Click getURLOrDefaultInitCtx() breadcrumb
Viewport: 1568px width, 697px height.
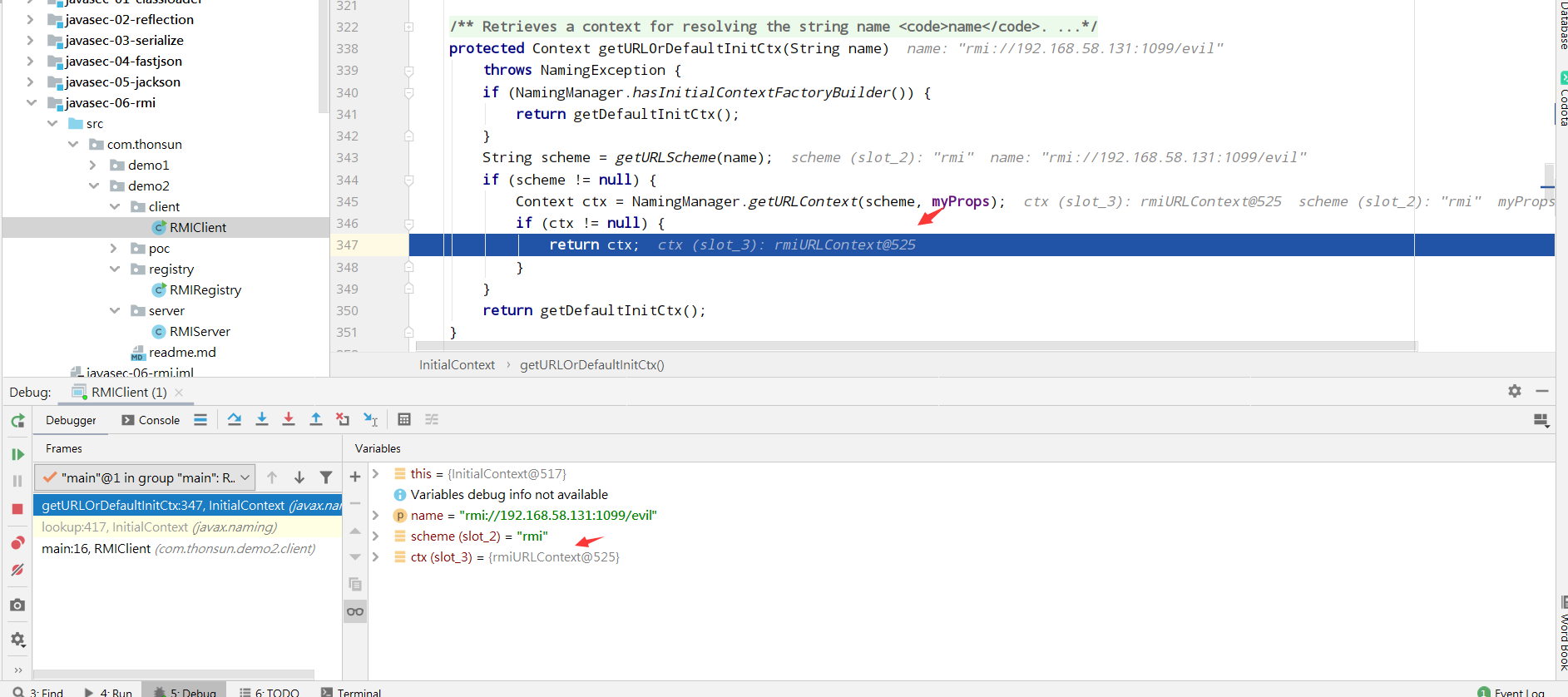tap(591, 364)
